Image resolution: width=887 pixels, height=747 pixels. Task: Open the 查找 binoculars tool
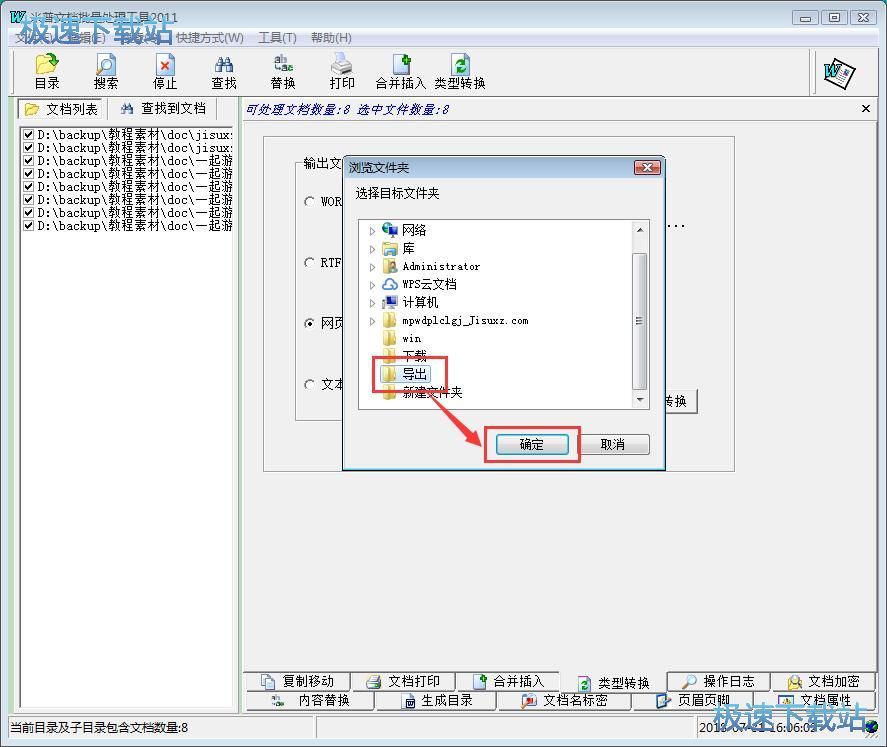coord(224,71)
